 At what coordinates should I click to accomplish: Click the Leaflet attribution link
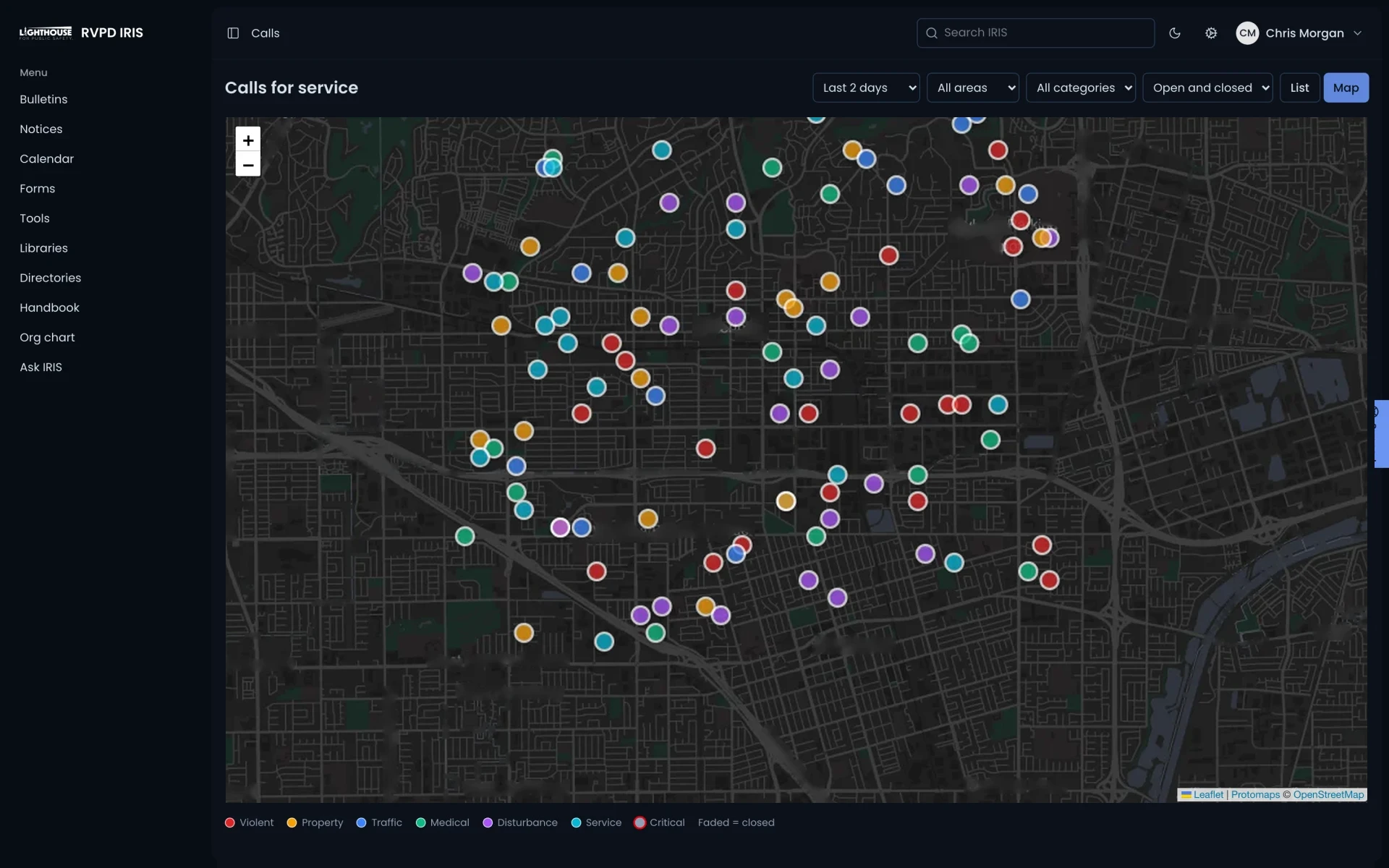tap(1208, 794)
